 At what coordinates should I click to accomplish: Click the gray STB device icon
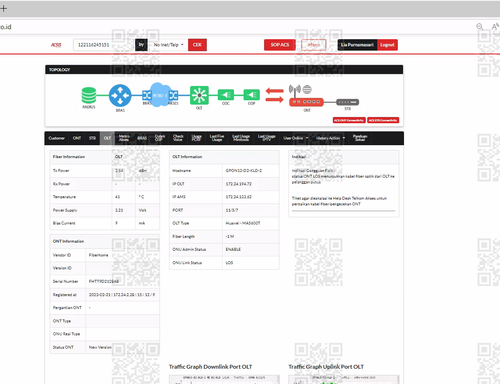[x=347, y=102]
